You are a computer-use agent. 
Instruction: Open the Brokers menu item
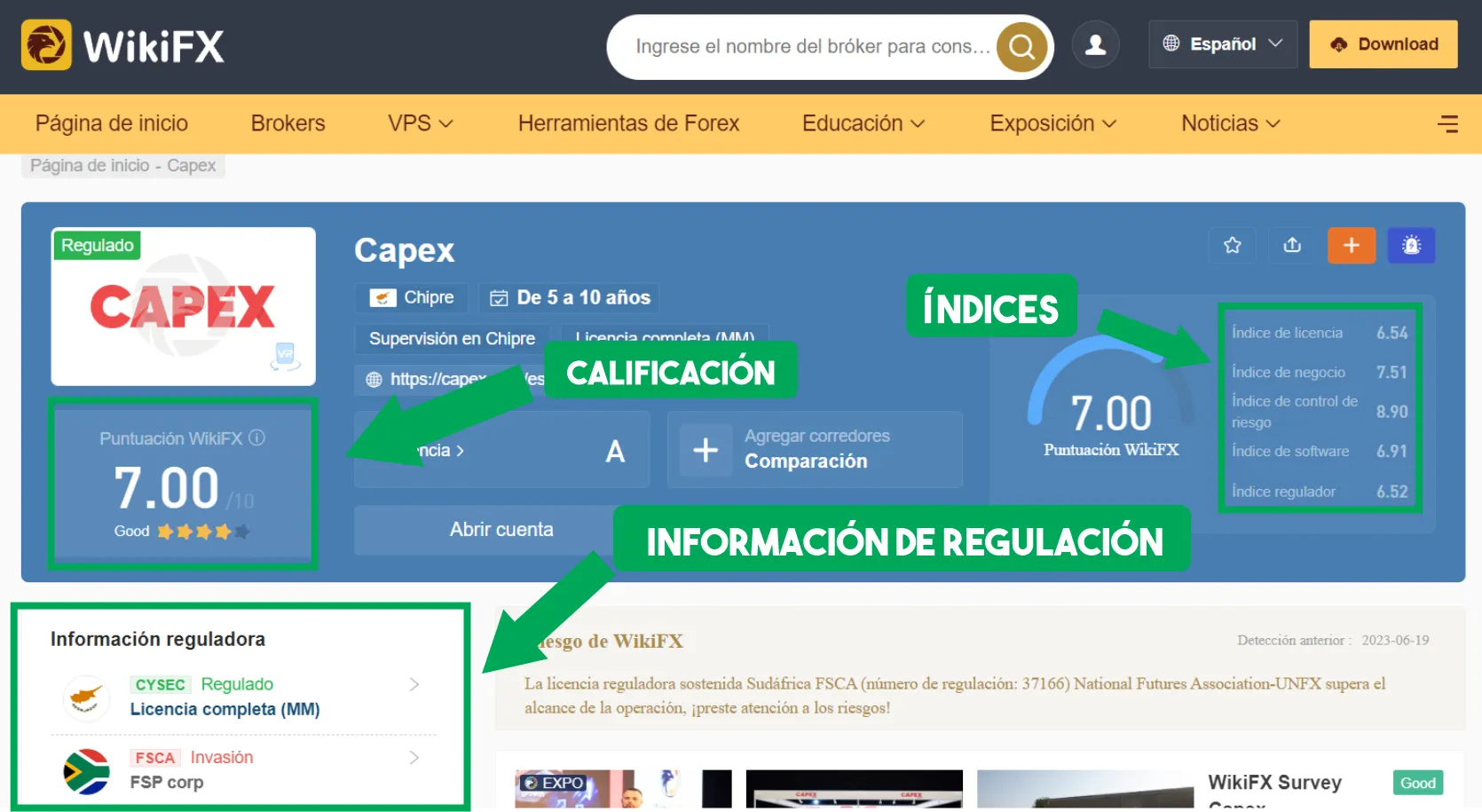tap(288, 123)
